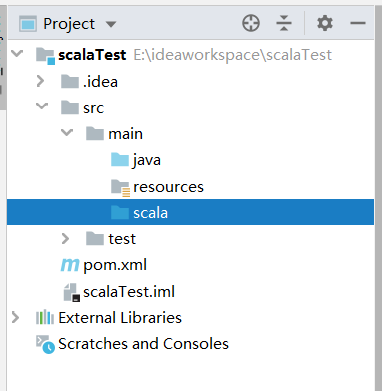Click the resources folder icon
Screen dimensions: 382x391
(x=120, y=187)
